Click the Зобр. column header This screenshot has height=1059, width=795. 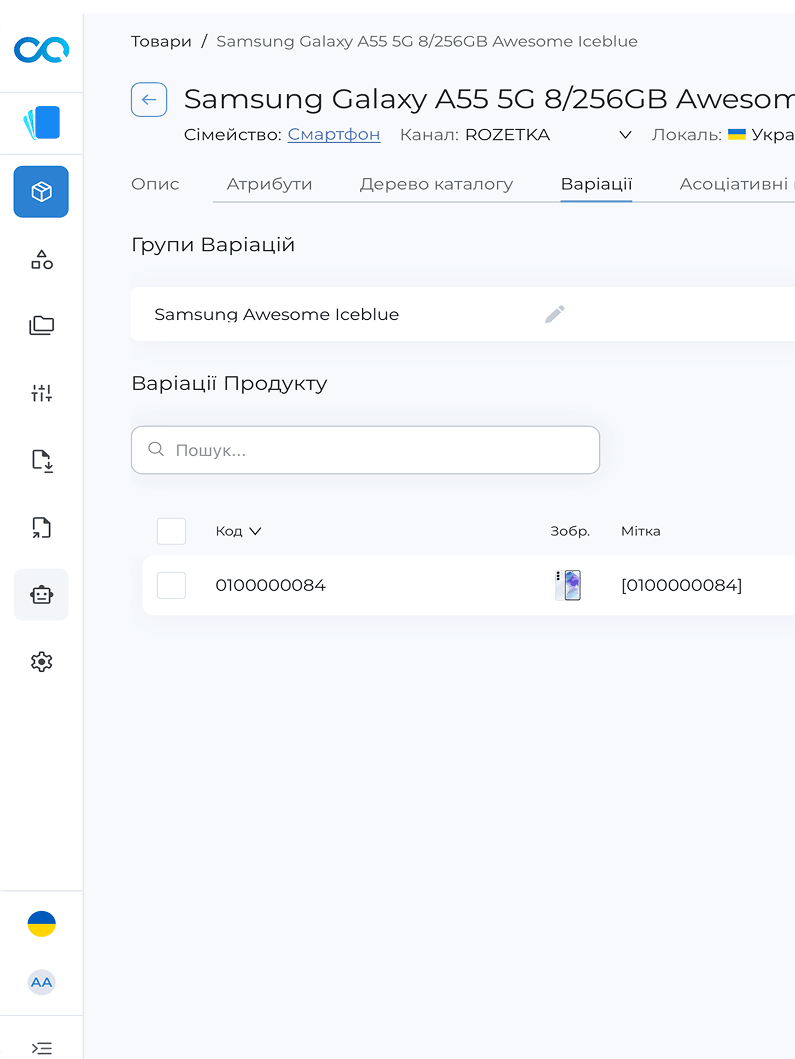[x=570, y=531]
